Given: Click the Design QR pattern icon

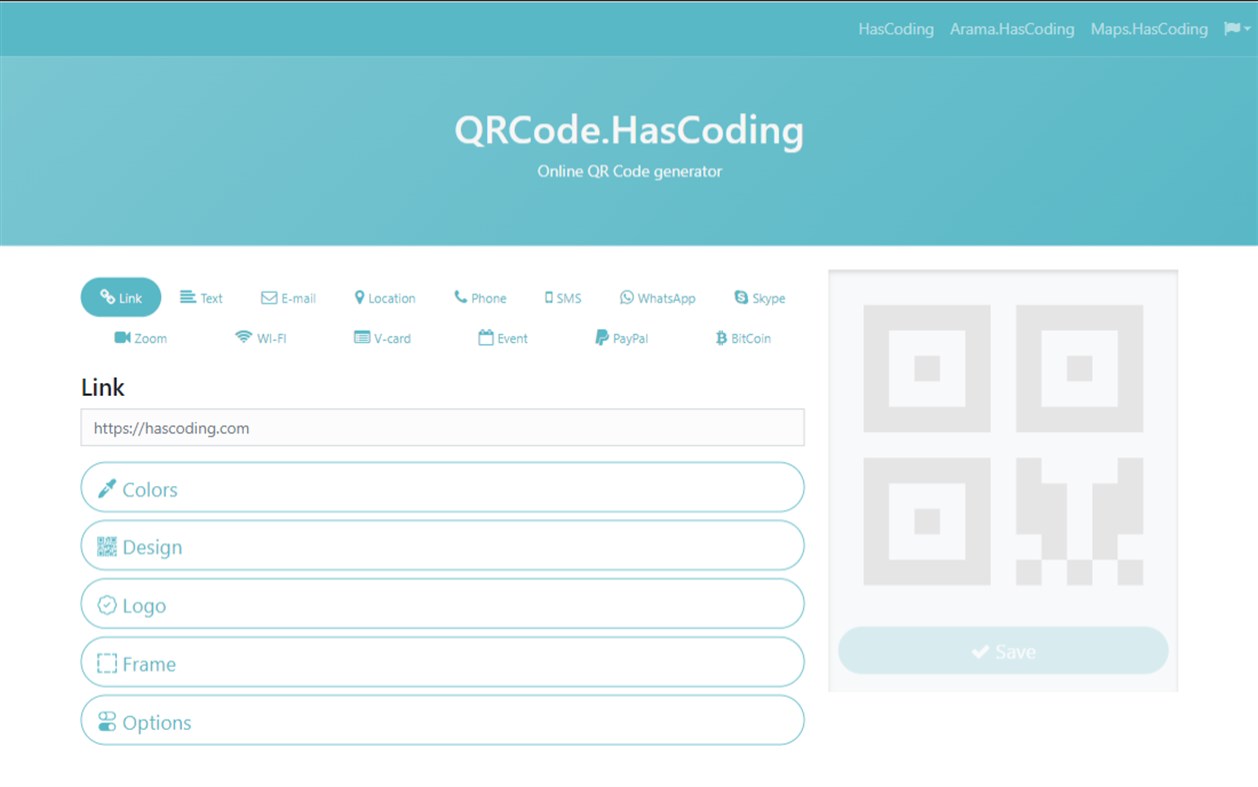Looking at the screenshot, I should tap(107, 547).
